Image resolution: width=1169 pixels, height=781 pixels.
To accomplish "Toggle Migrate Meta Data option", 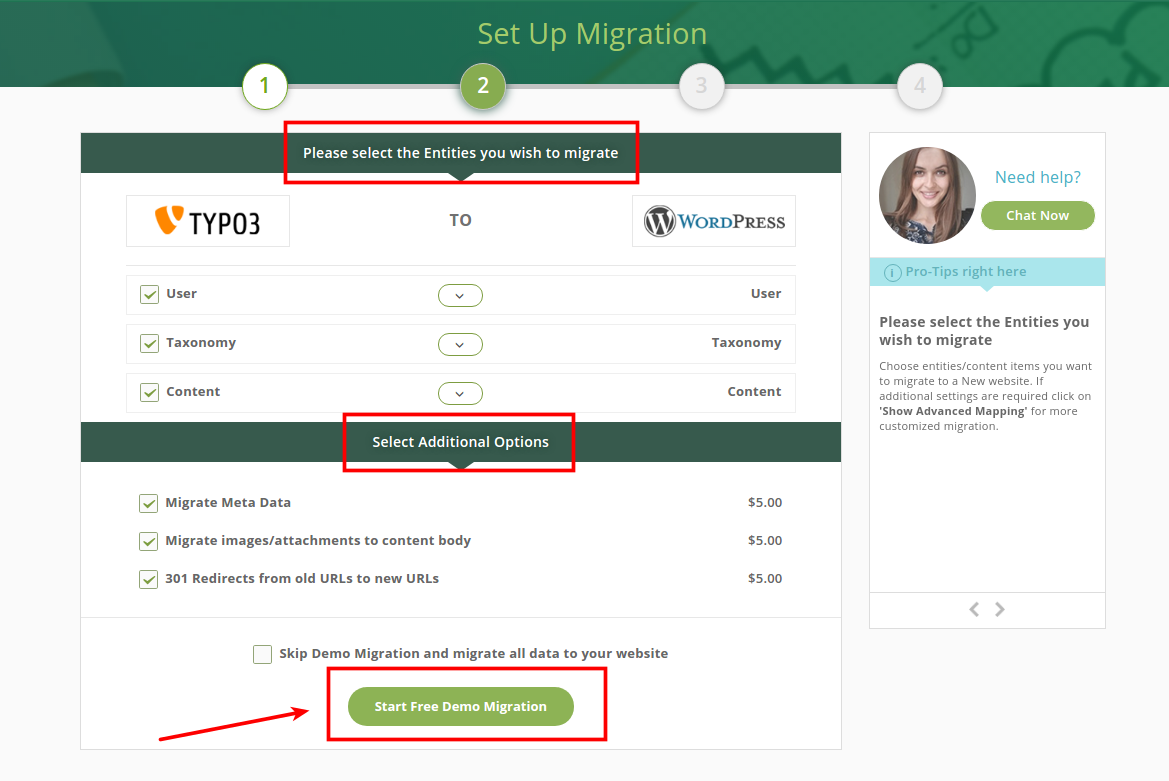I will (x=148, y=504).
